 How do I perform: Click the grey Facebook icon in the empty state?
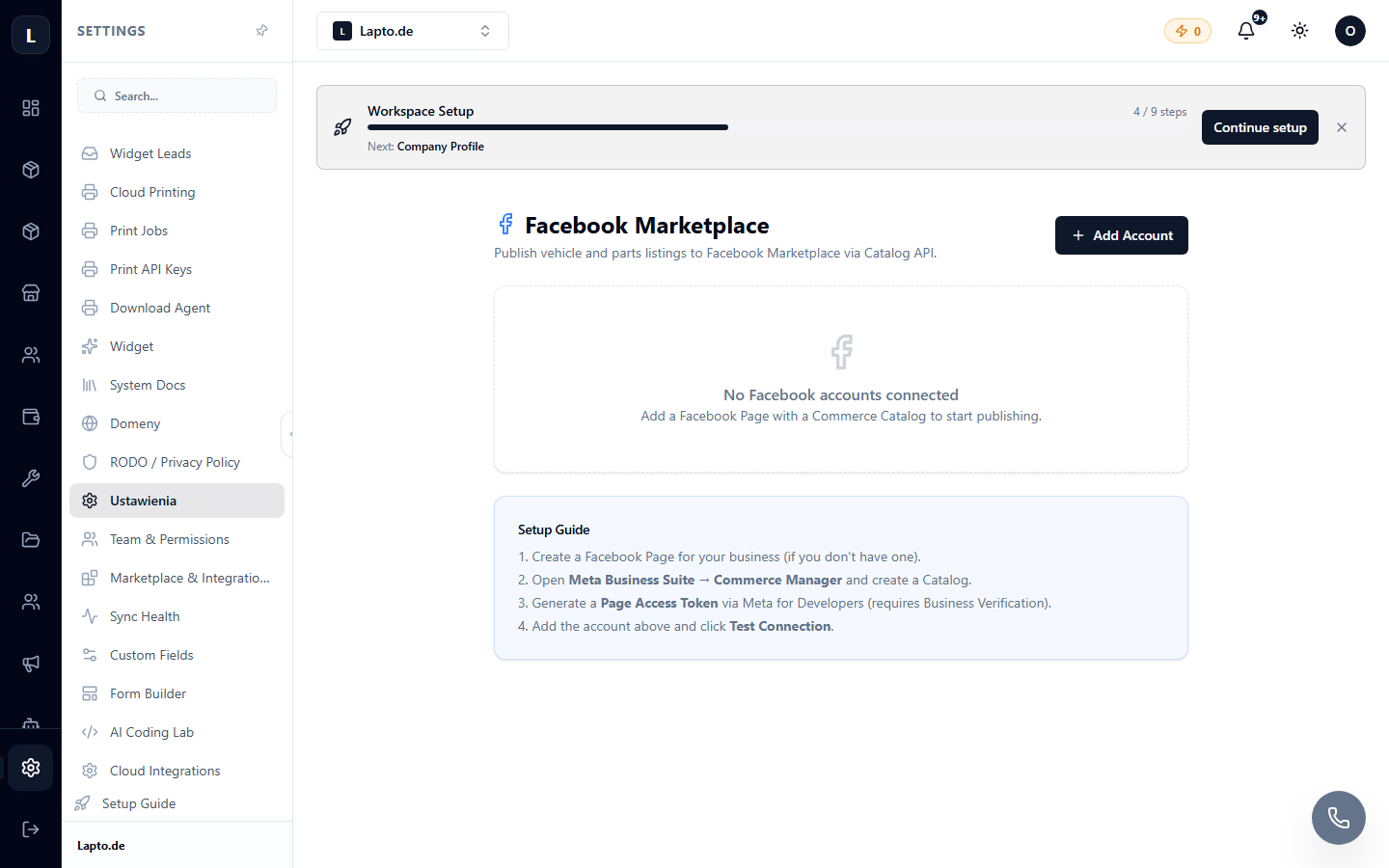click(x=841, y=352)
